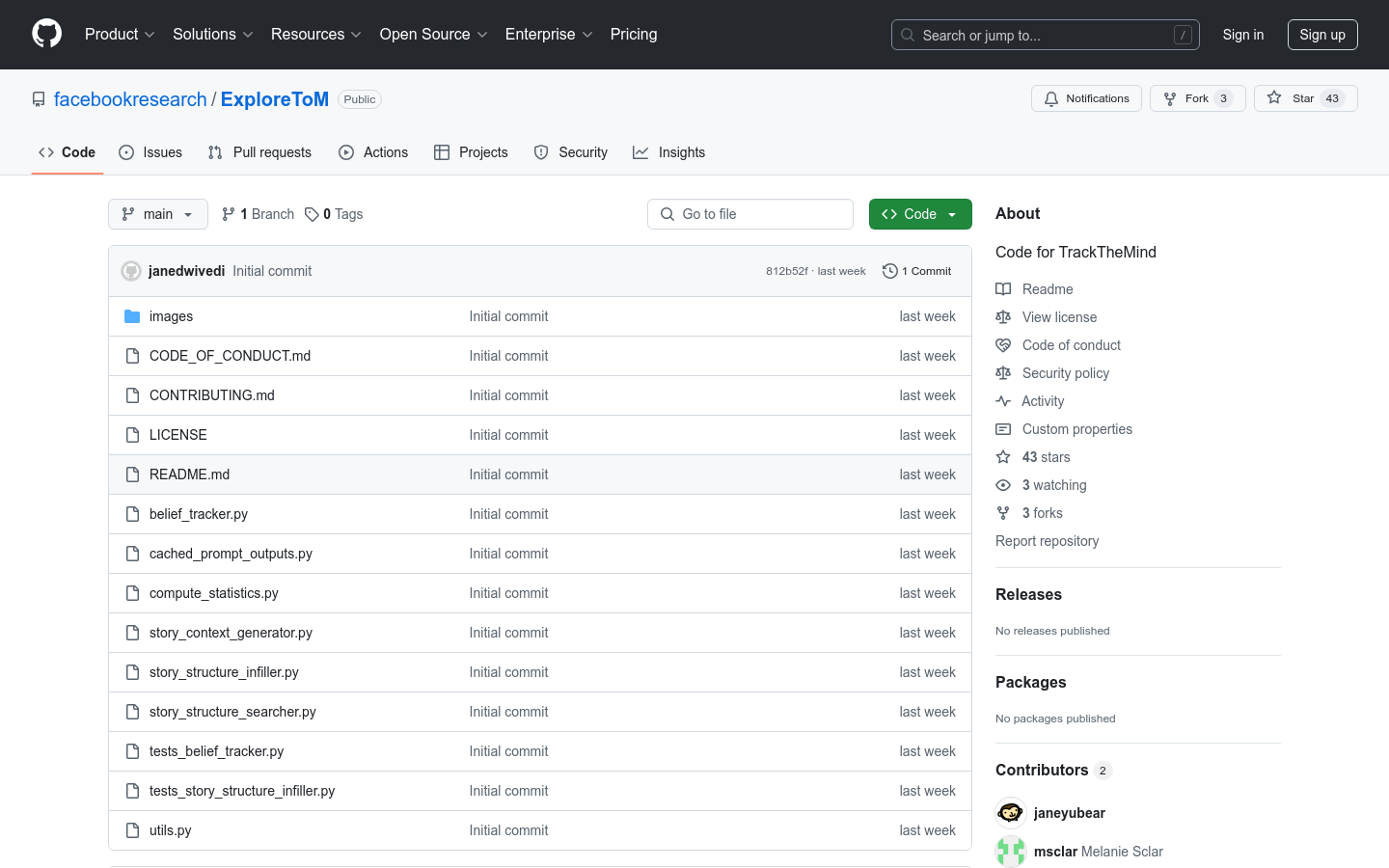Open the green Code dropdown button
The height and width of the screenshot is (868, 1389).
920,214
